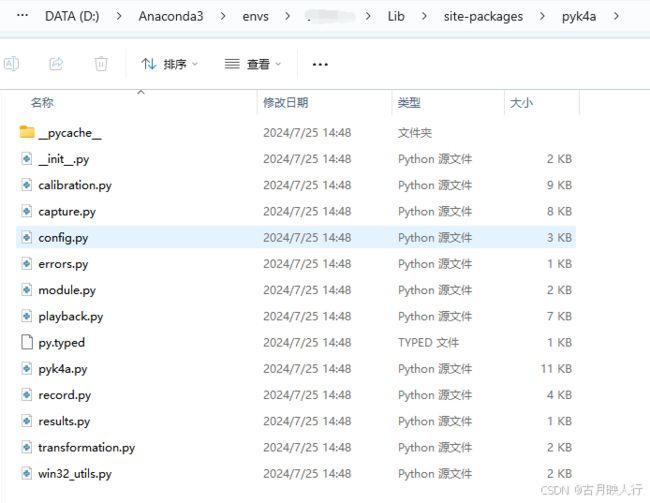Click the results.py file name
The height and width of the screenshot is (503, 650).
(x=64, y=421)
